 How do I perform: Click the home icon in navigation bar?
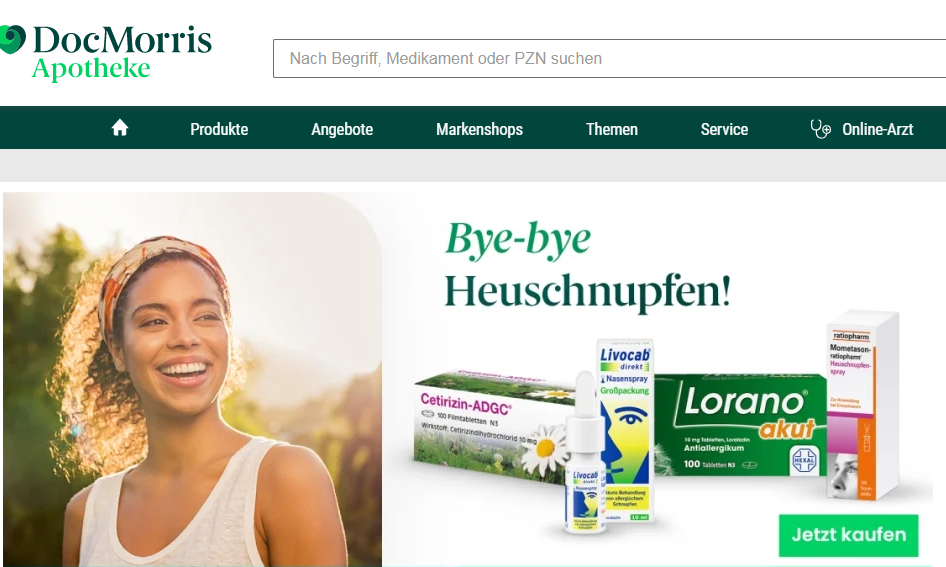(x=119, y=128)
